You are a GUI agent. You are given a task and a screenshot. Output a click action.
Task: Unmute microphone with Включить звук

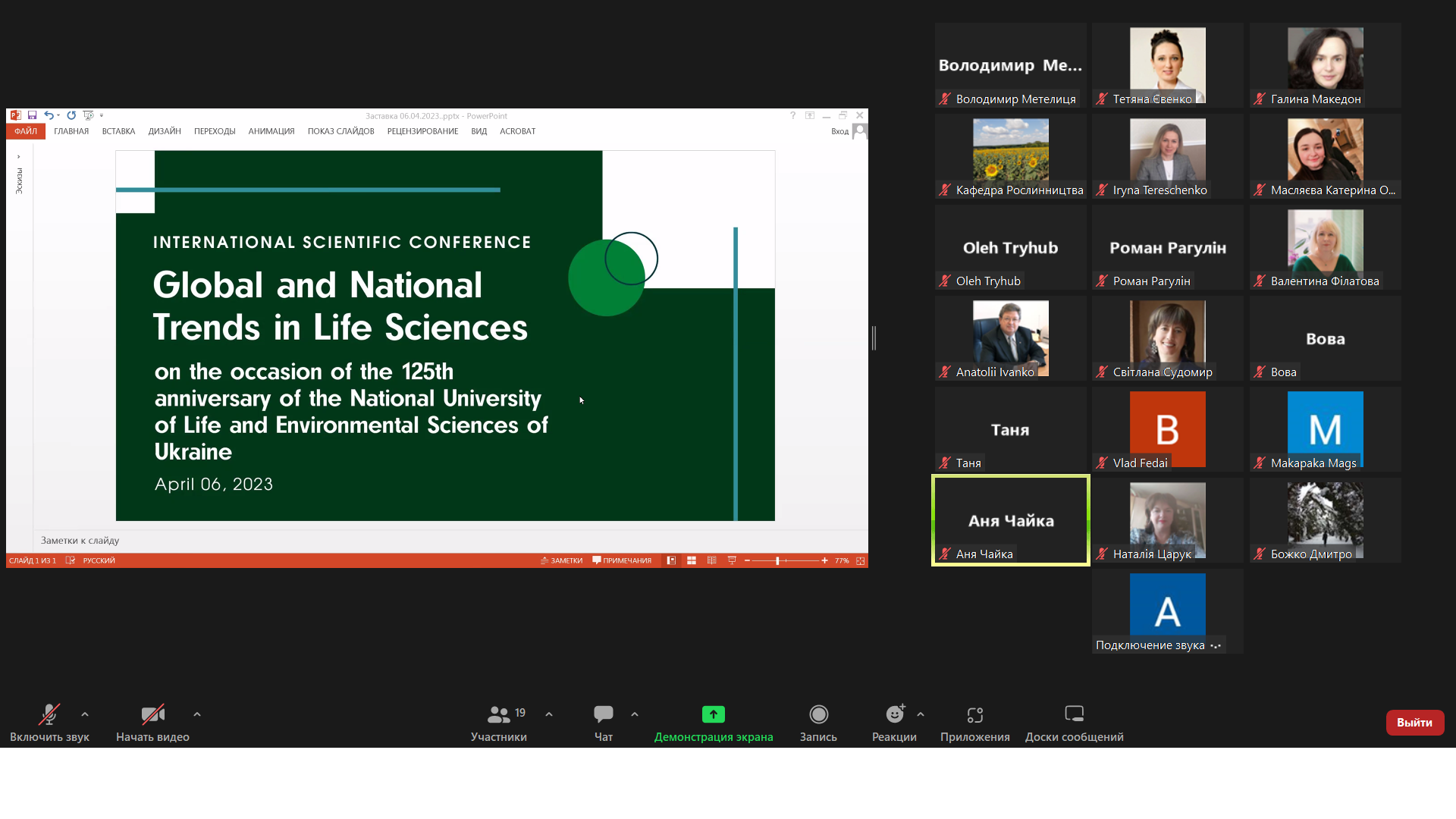(49, 723)
